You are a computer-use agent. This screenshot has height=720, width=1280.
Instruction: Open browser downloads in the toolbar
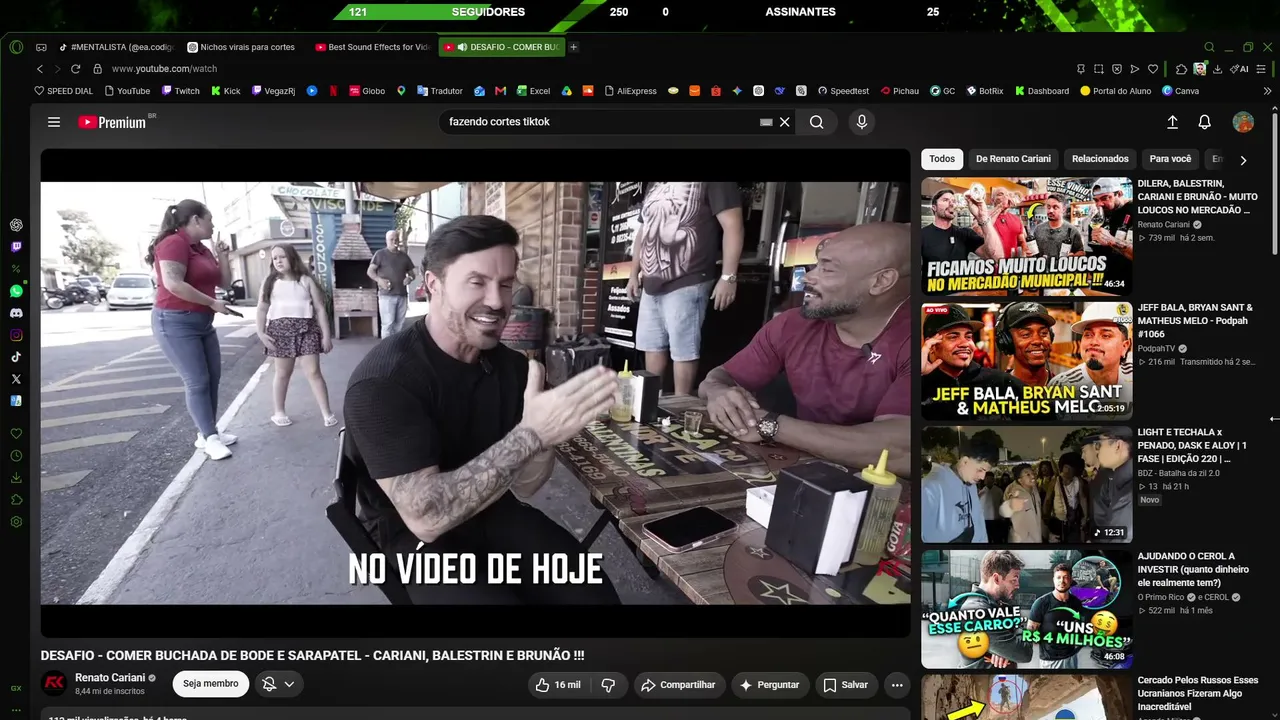1217,69
